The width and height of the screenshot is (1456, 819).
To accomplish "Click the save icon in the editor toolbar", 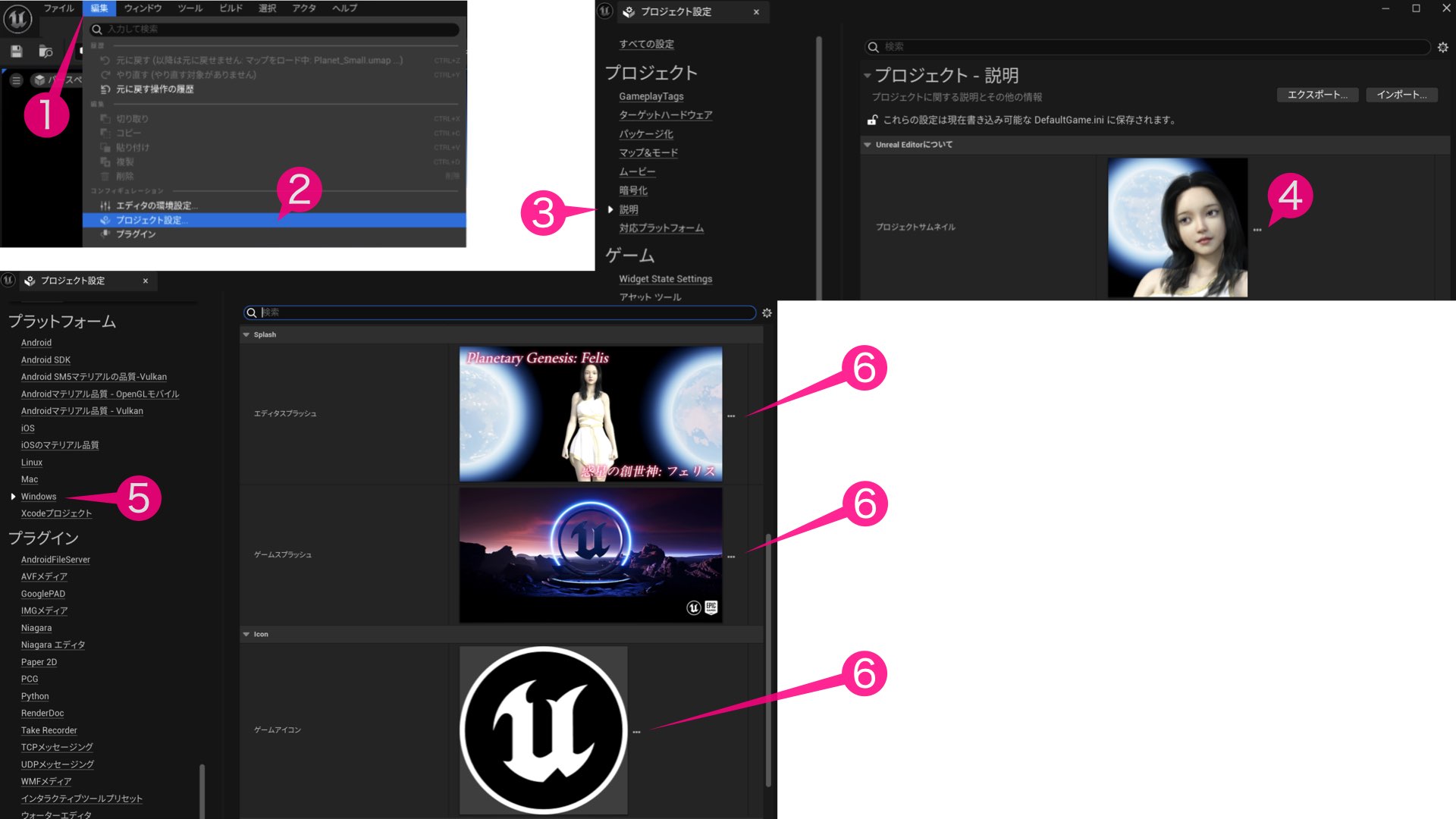I will [17, 52].
